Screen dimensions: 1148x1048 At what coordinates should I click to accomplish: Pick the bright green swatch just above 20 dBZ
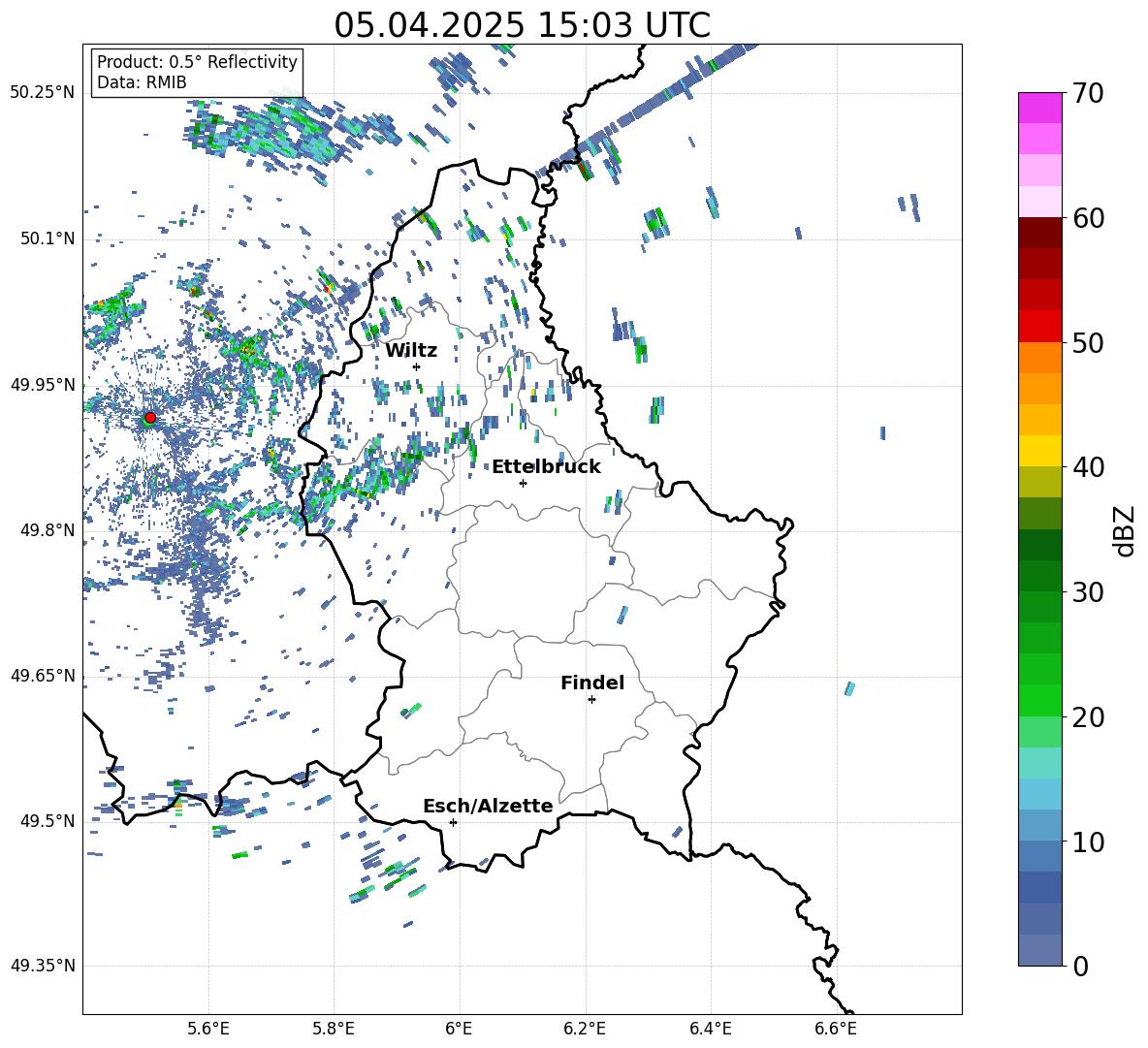1040,700
